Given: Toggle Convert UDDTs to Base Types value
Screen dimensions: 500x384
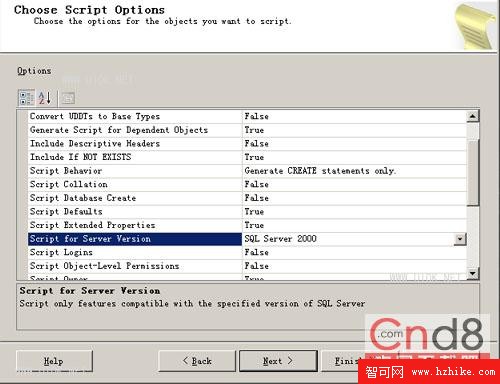Looking at the screenshot, I should [354, 116].
